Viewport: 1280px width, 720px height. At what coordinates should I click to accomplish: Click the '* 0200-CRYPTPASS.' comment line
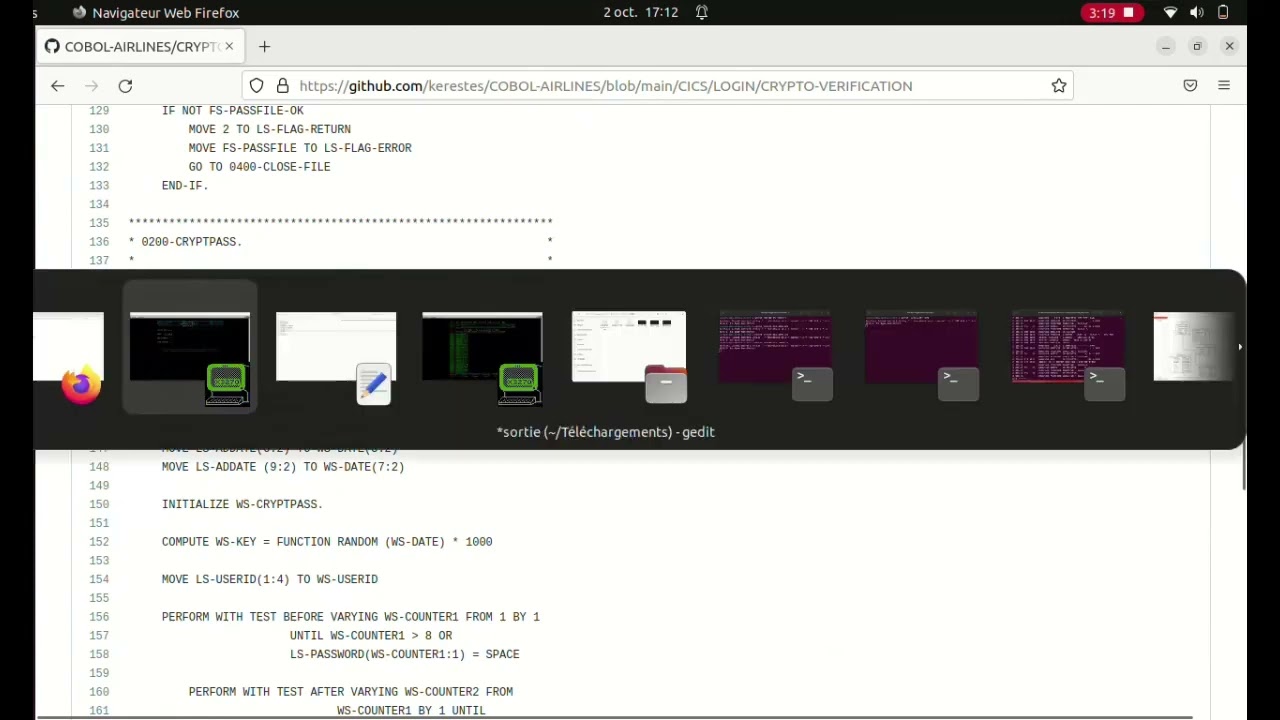pos(185,242)
